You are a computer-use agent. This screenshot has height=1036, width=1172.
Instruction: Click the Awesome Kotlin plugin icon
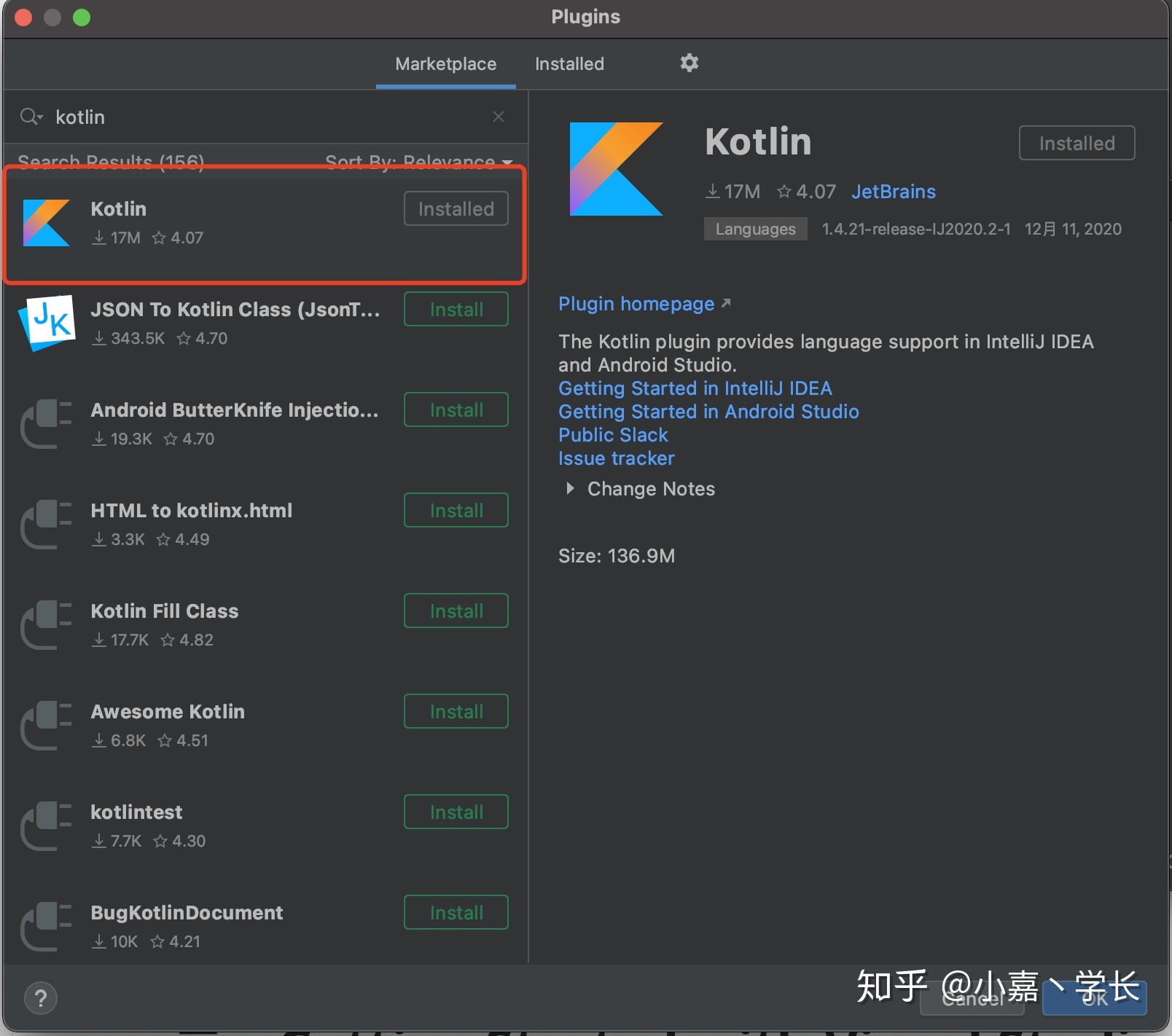click(46, 725)
